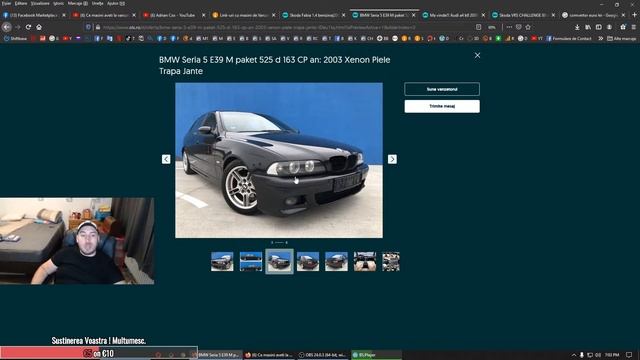Select the first car thumbnail
The image size is (640, 360).
(x=222, y=262)
